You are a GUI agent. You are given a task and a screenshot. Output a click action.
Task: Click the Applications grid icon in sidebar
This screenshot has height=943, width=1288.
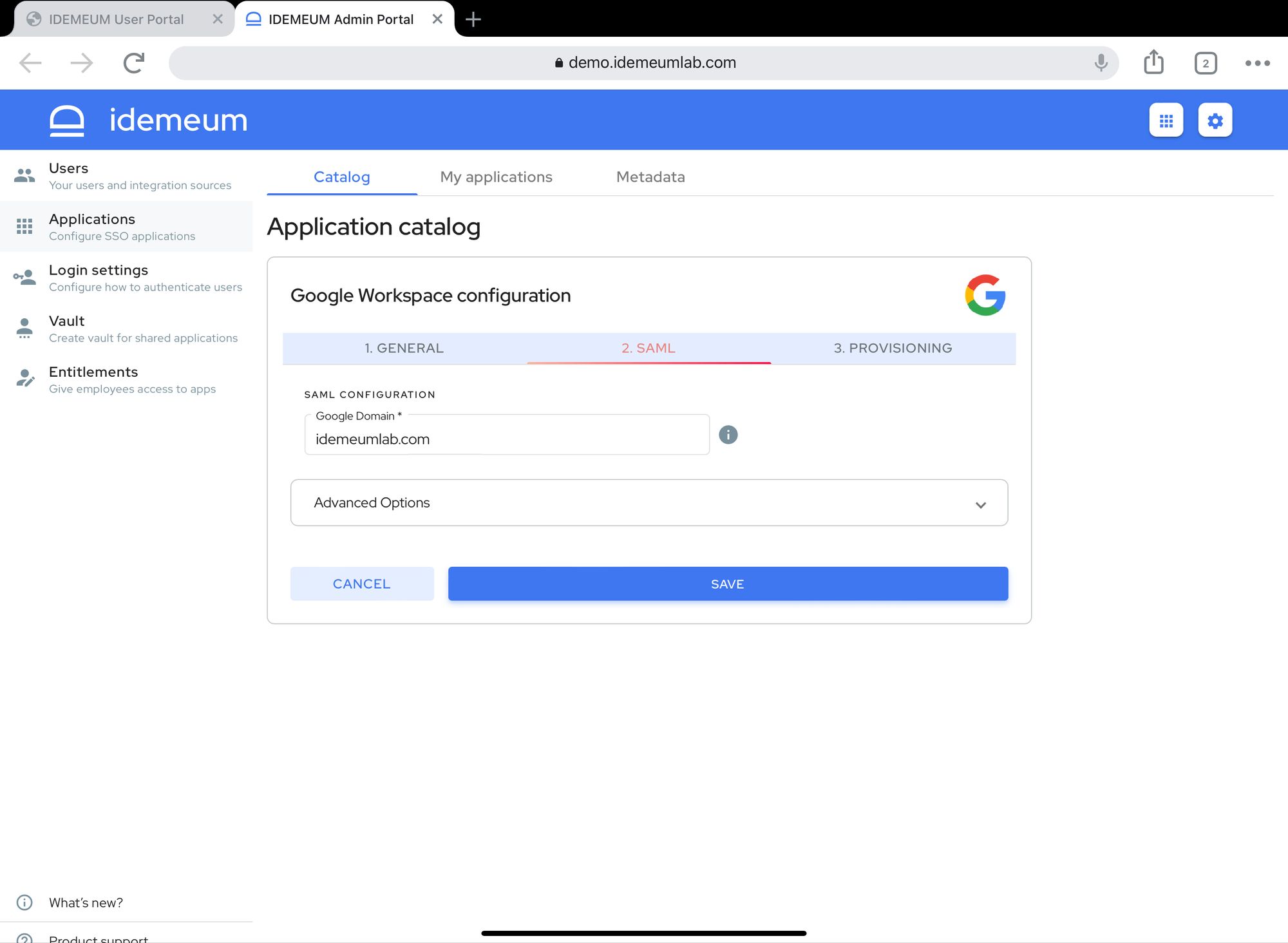point(24,226)
